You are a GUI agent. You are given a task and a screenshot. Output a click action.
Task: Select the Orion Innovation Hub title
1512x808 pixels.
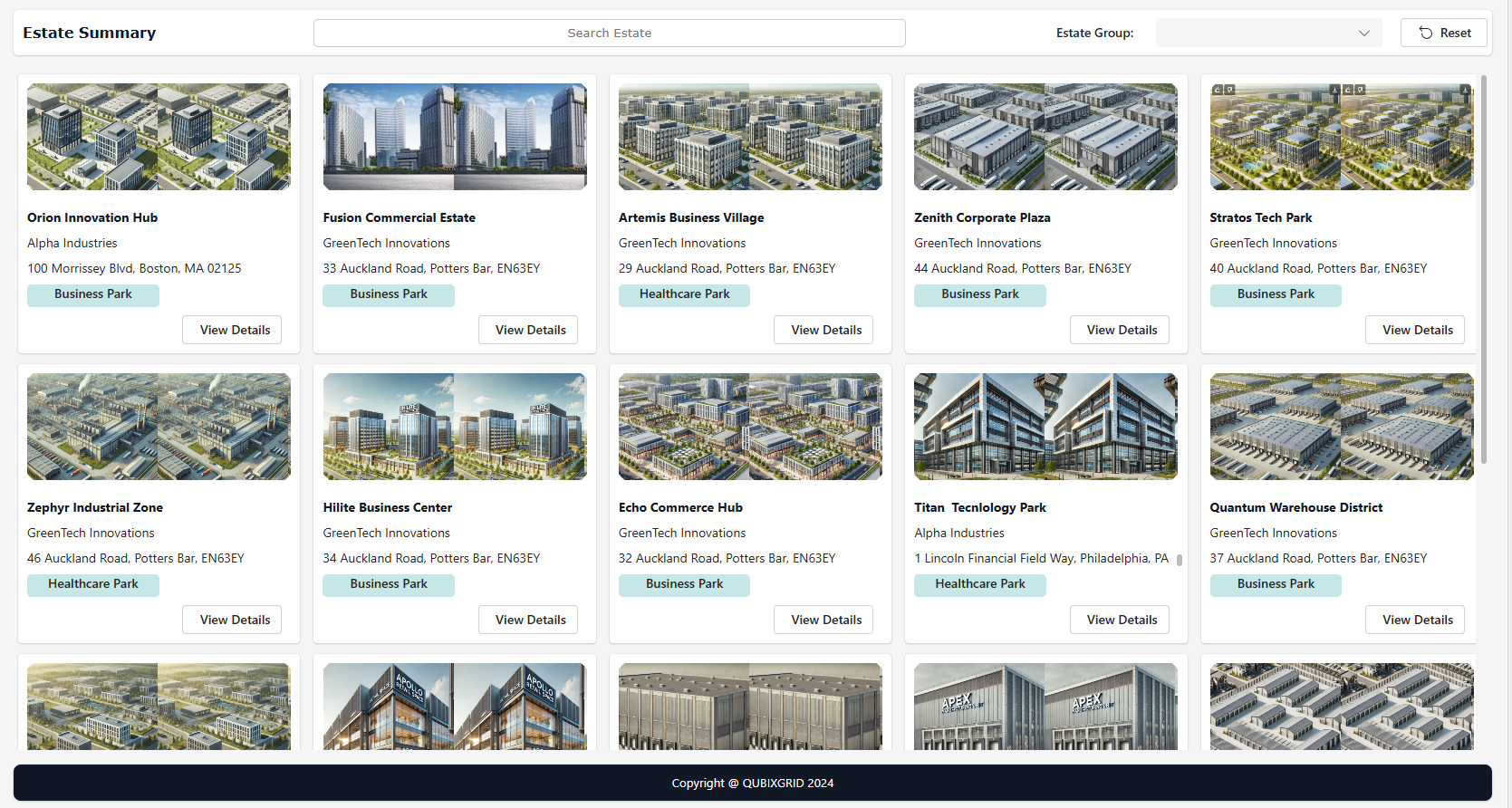click(x=92, y=217)
